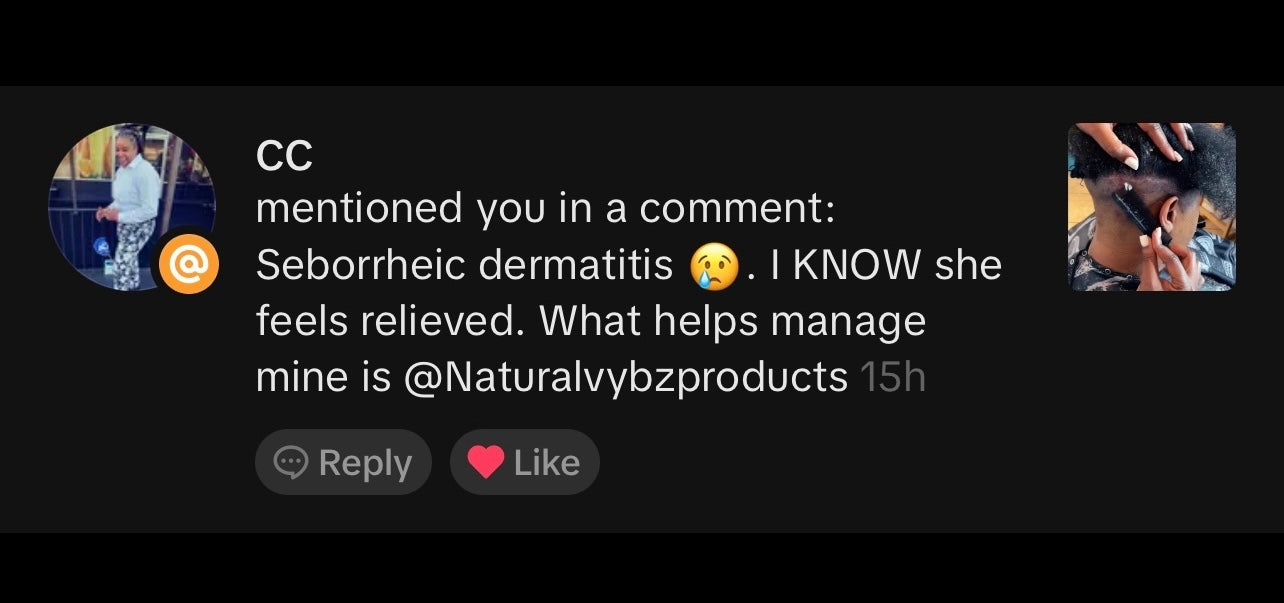Tap the speech bubble icon in Reply
This screenshot has width=1284, height=603.
click(x=291, y=462)
